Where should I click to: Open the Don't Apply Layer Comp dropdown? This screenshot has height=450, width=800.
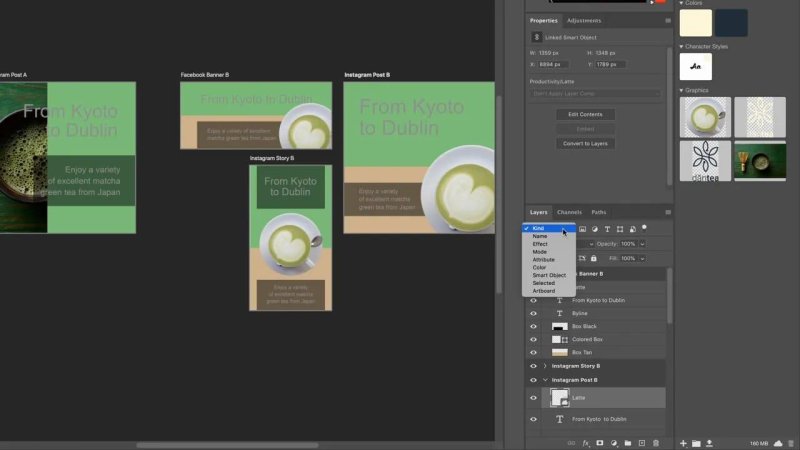pos(595,94)
